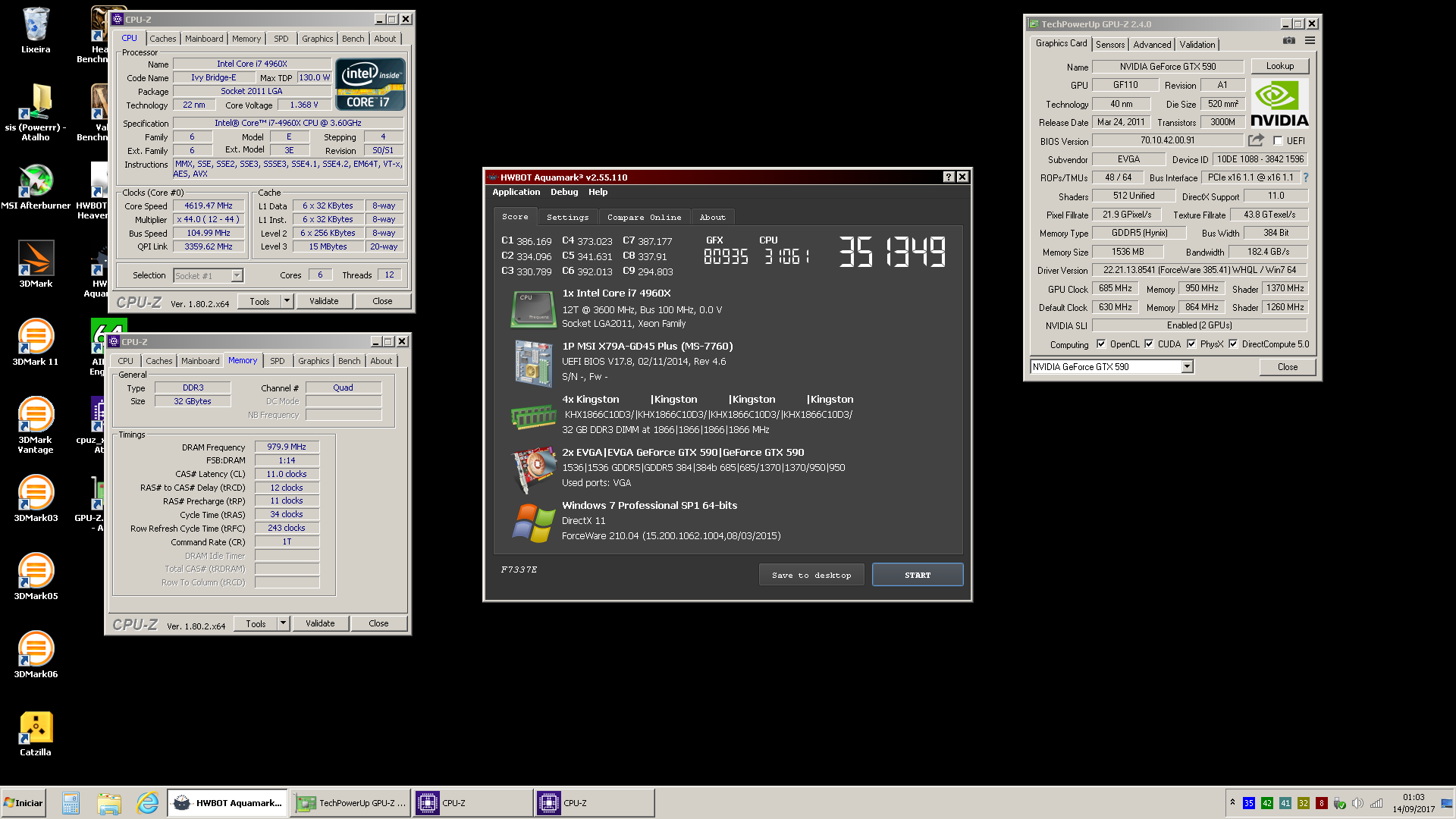Open the Catzilla desktop shortcut

pyautogui.click(x=36, y=733)
